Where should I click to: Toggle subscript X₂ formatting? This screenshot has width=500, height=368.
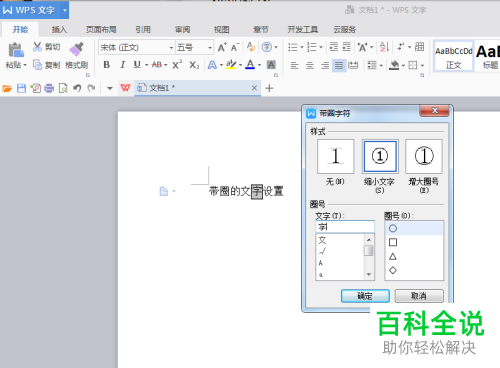194,65
